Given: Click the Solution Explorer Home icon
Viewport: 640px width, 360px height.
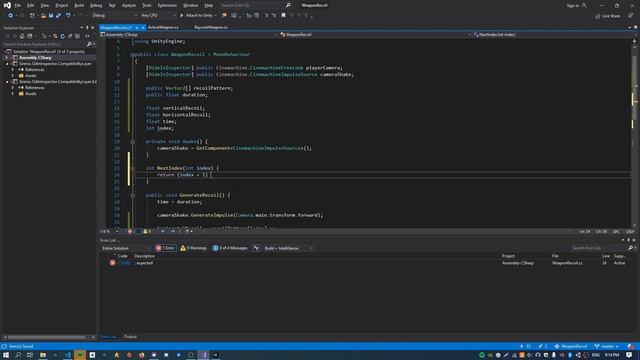Looking at the screenshot, I should 22,36.
